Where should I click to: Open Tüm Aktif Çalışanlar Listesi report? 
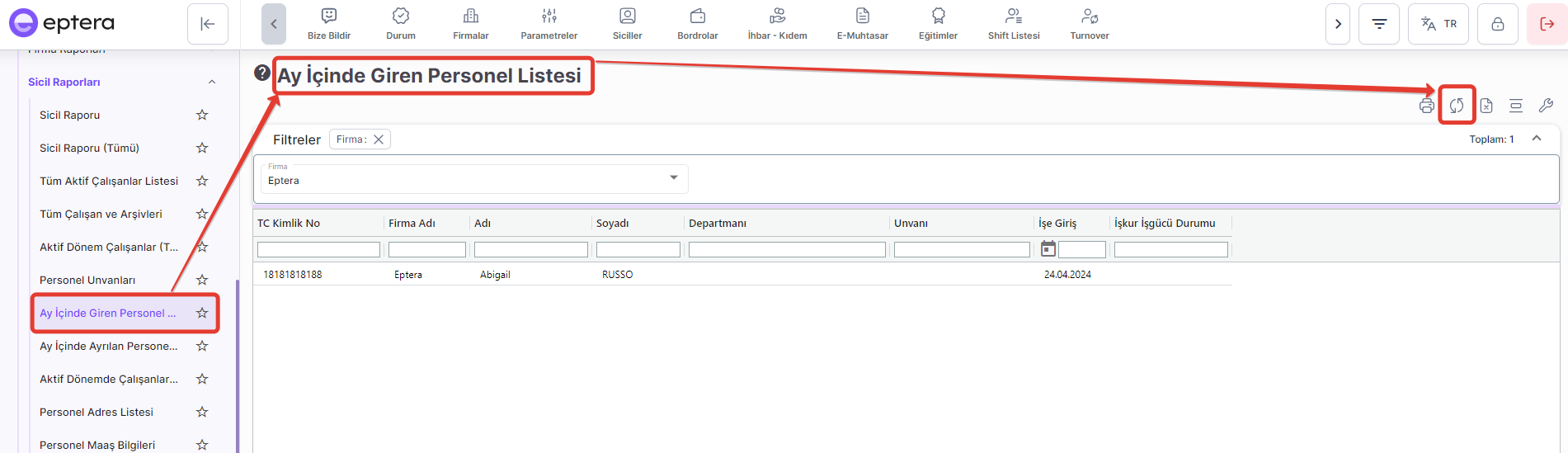point(109,181)
